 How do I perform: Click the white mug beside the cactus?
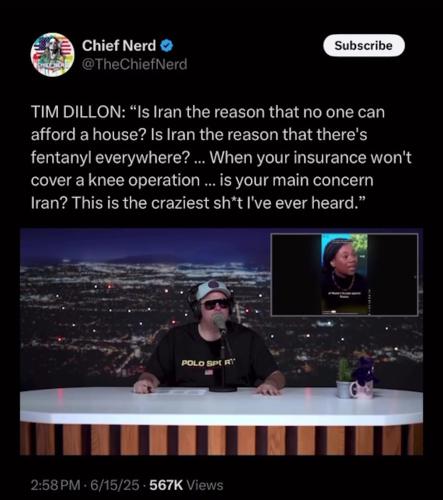coord(362,390)
